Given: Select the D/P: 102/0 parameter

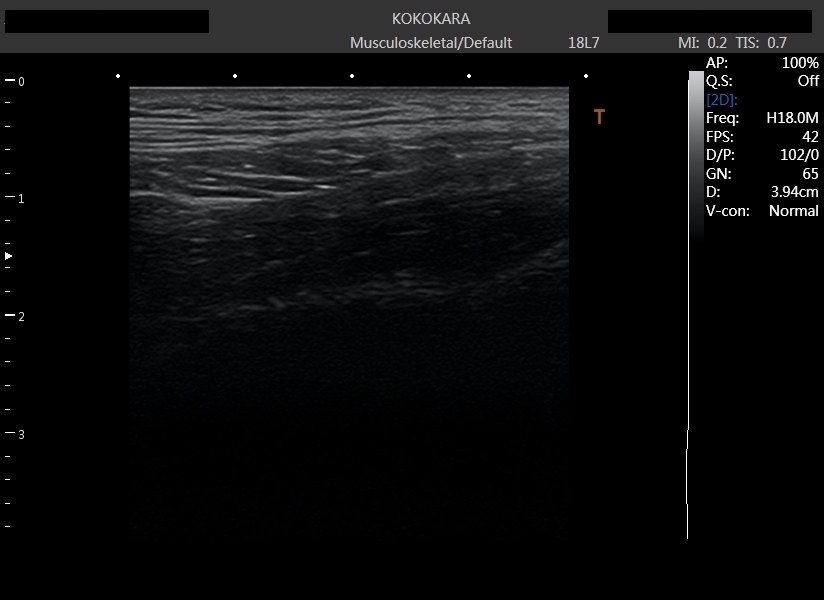Looking at the screenshot, I should [762, 155].
